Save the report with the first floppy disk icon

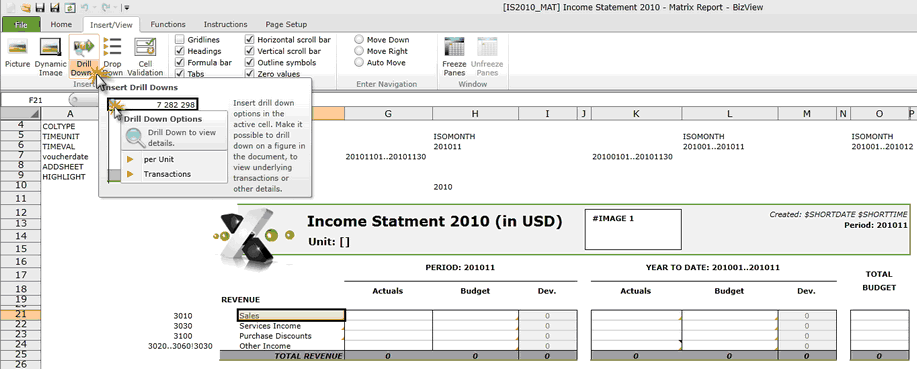[x=40, y=8]
